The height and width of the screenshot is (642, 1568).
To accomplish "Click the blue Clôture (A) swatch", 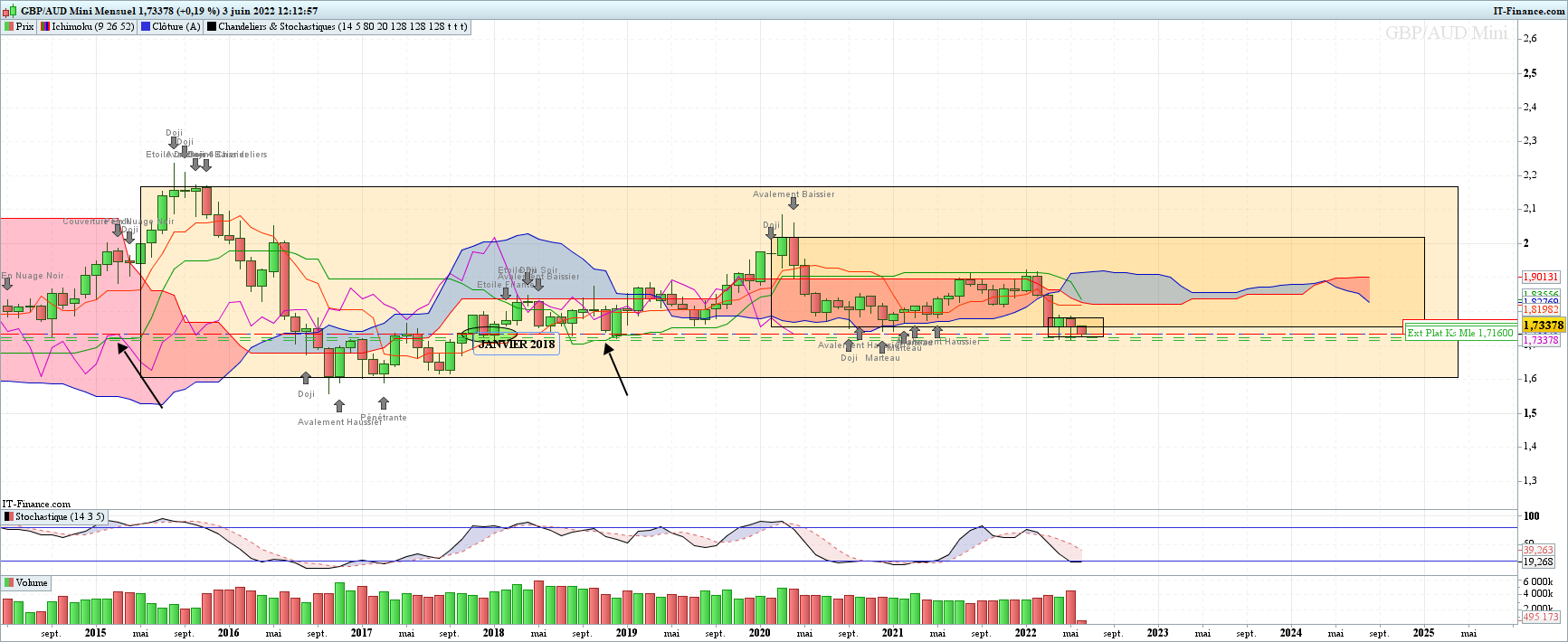I will [146, 27].
